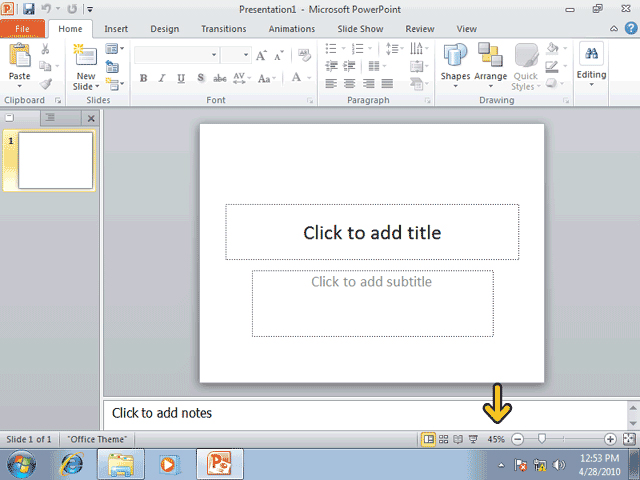Click the Reset slide icon
The image size is (640, 480).
112,66
